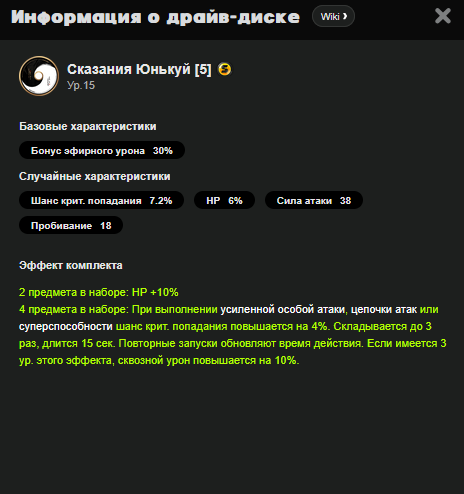464x494 pixels.
Task: Click the 2 предмета в наборе bonus text
Action: pyautogui.click(x=99, y=292)
